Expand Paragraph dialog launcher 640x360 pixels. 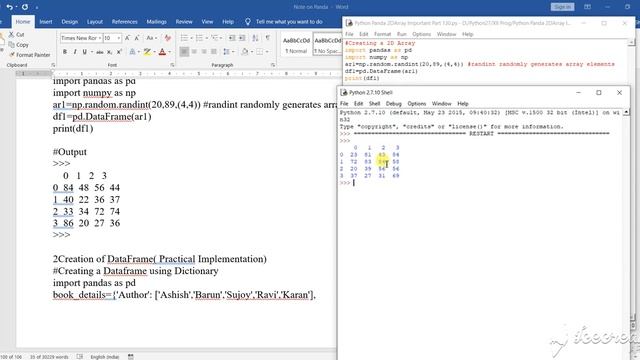[273, 65]
